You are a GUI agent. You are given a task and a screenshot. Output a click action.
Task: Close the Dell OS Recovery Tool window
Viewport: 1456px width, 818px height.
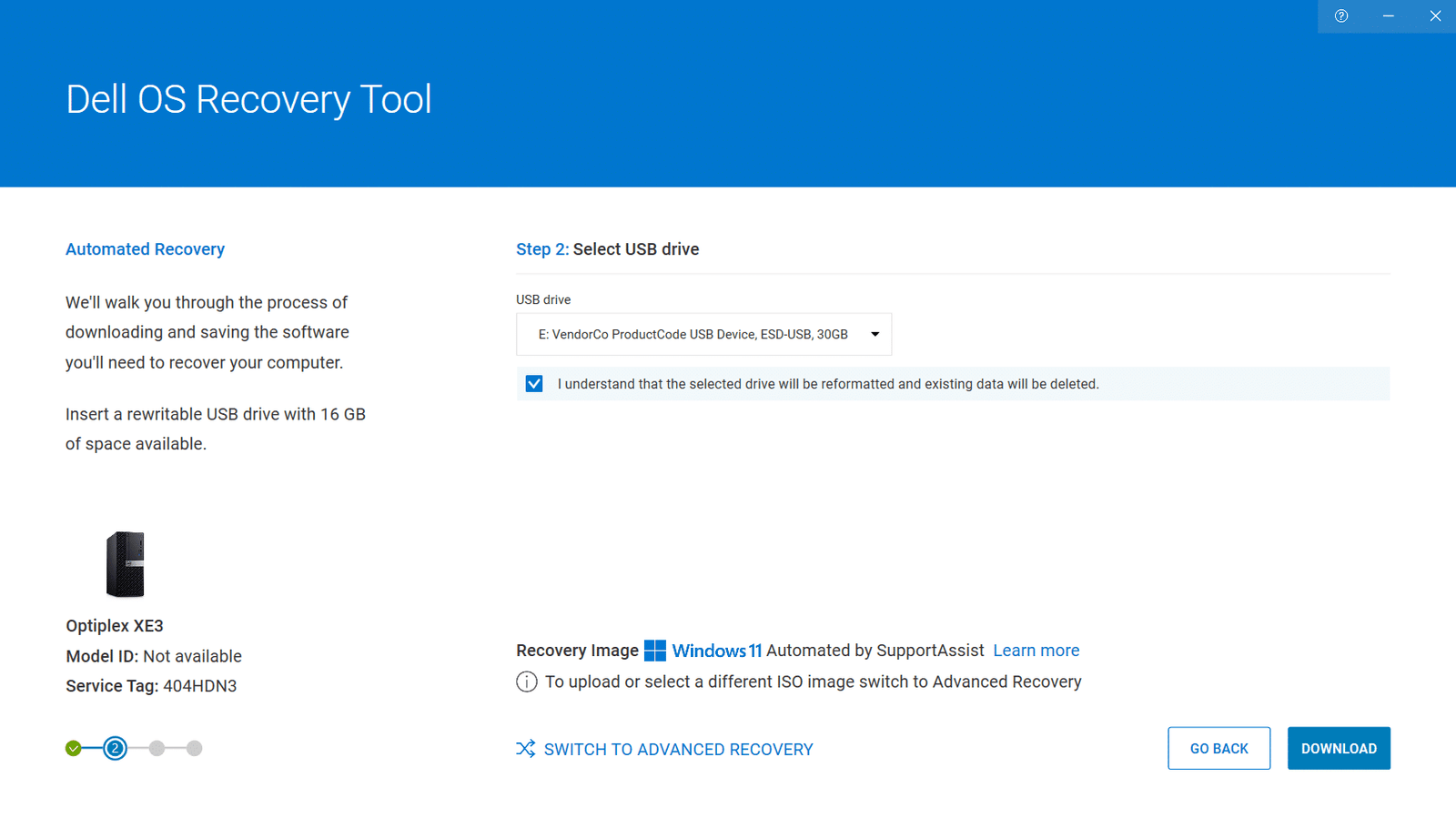click(1435, 16)
